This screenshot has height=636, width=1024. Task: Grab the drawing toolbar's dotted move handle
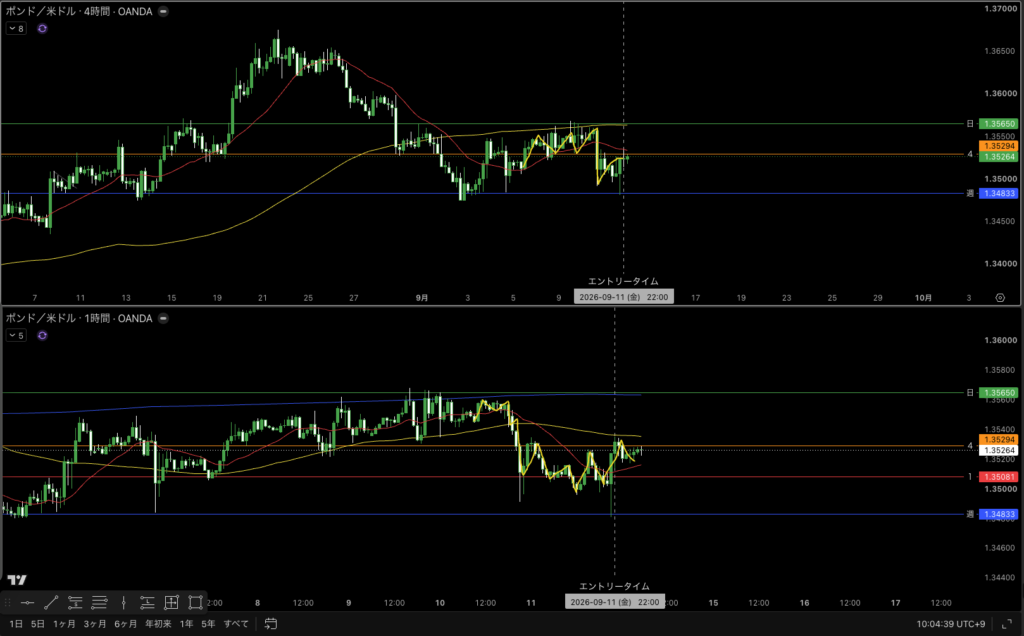point(8,602)
